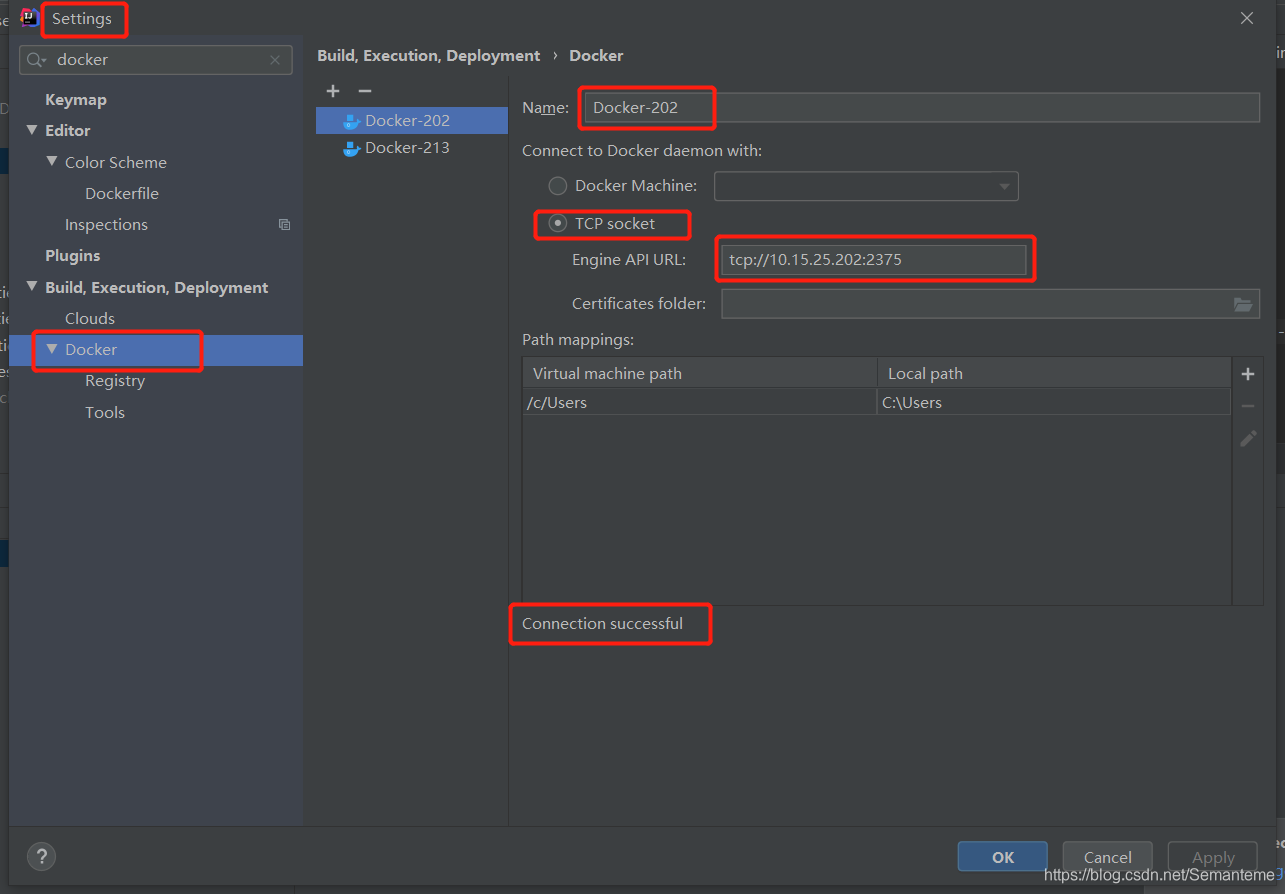Click the Inspections project-level settings icon
Viewport: 1285px width, 894px height.
(284, 225)
